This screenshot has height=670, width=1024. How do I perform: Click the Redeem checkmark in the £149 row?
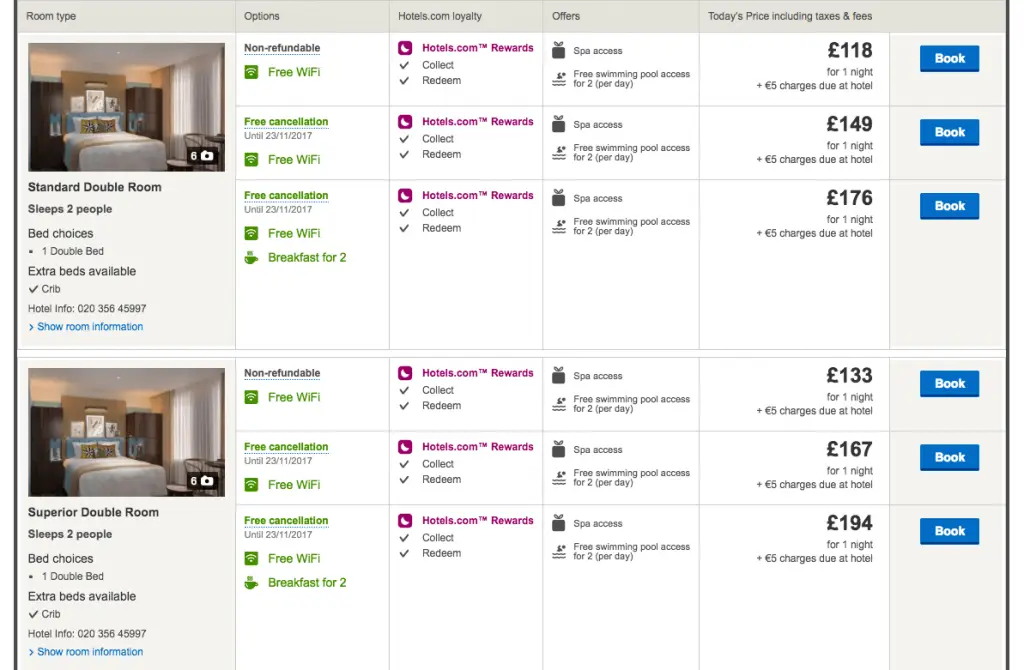405,155
